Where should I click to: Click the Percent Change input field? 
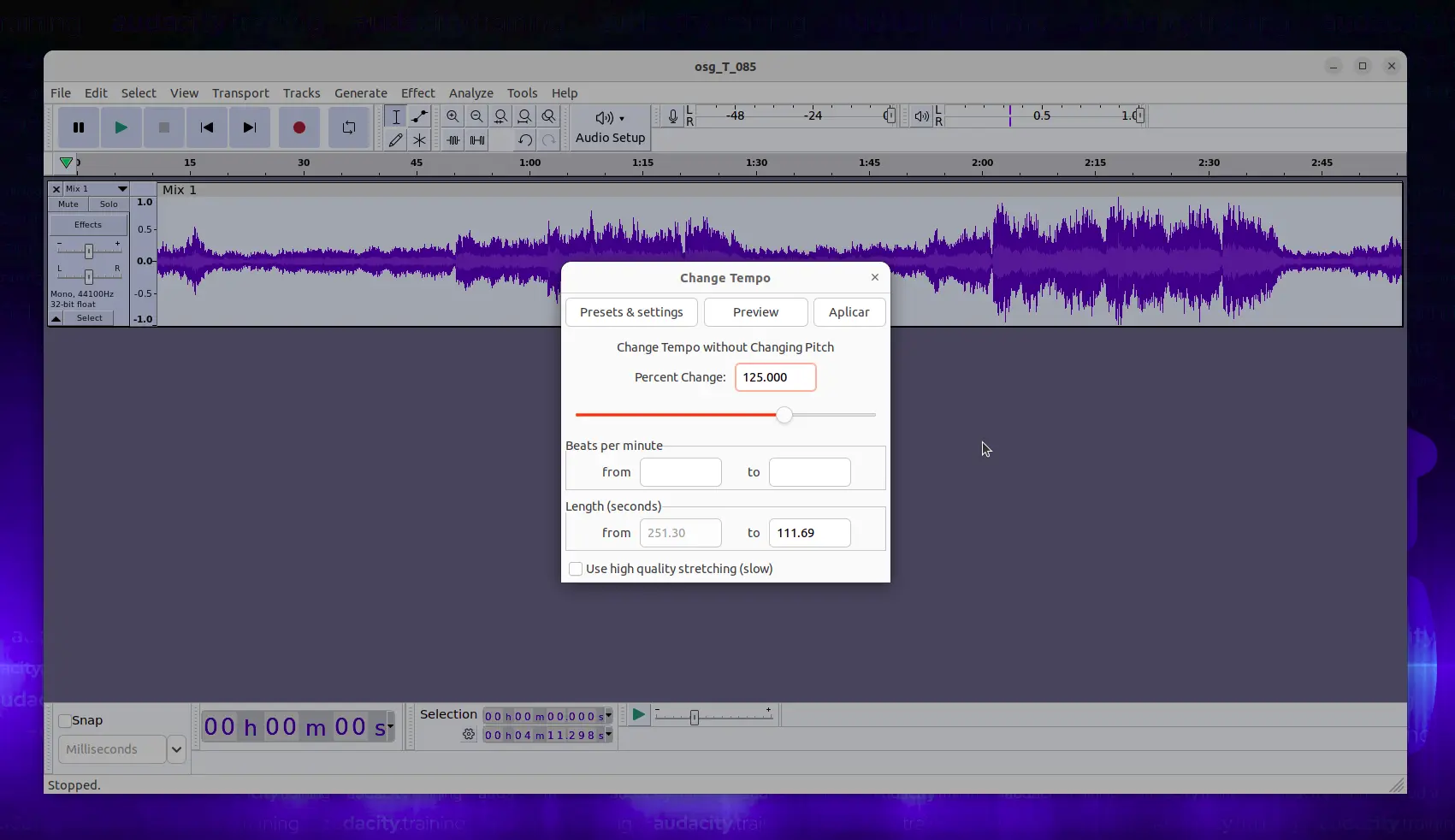[776, 377]
